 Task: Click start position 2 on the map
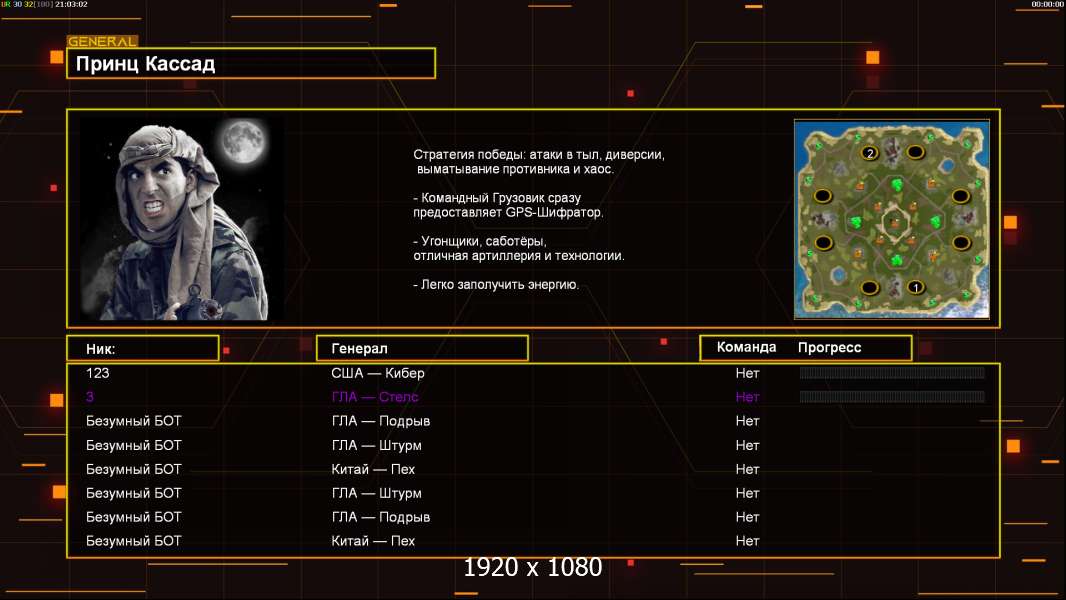pyautogui.click(x=869, y=153)
